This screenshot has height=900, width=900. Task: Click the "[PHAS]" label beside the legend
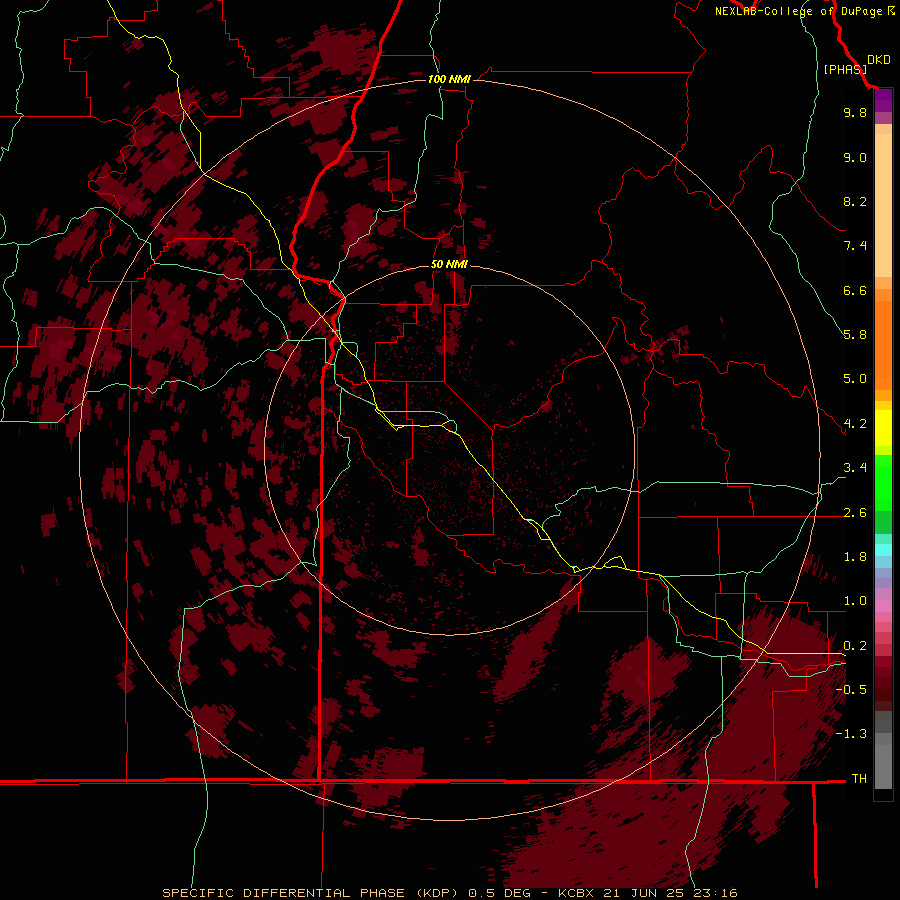(845, 69)
